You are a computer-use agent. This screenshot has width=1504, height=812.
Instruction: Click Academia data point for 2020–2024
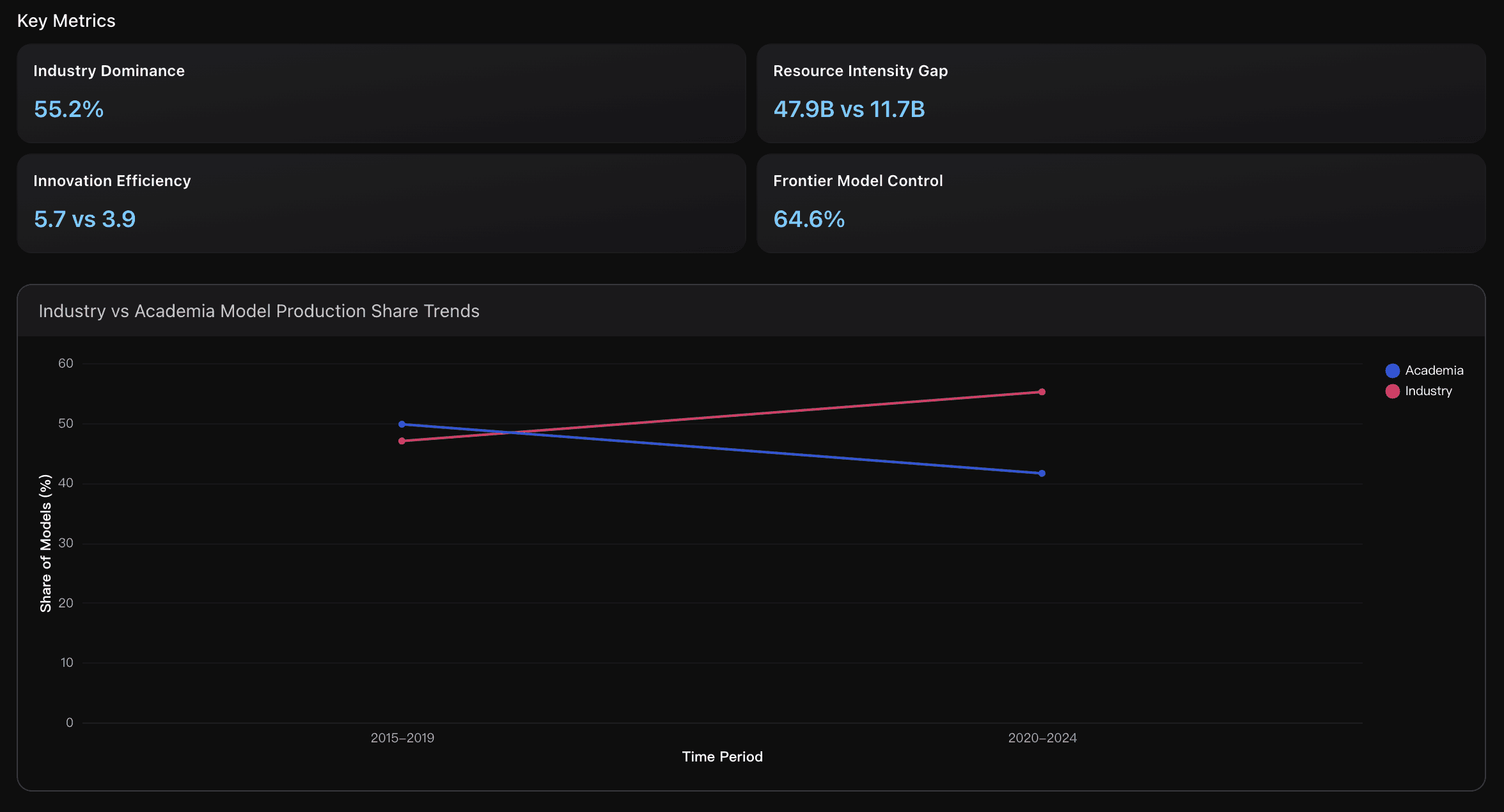[1042, 473]
